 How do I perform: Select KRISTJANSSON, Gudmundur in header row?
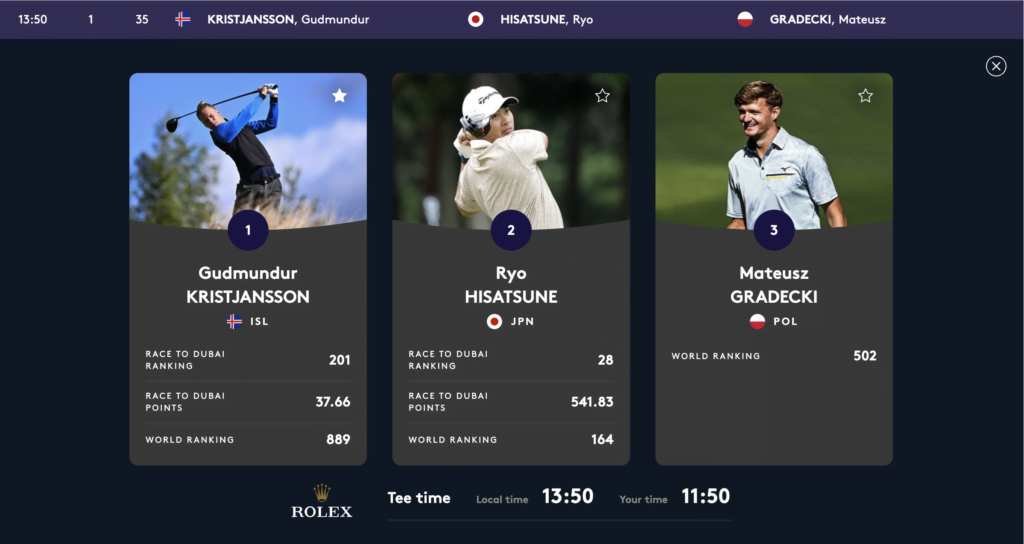[288, 20]
